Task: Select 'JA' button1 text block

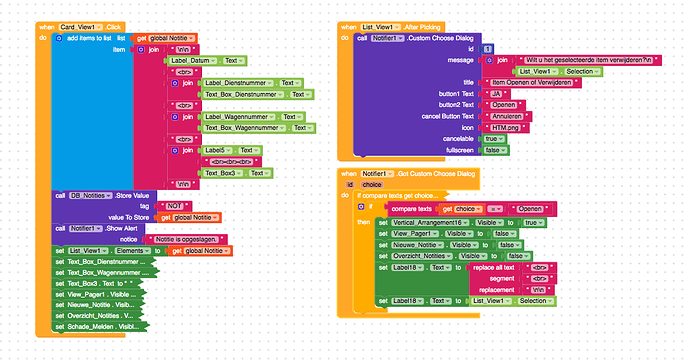Action: (x=496, y=94)
